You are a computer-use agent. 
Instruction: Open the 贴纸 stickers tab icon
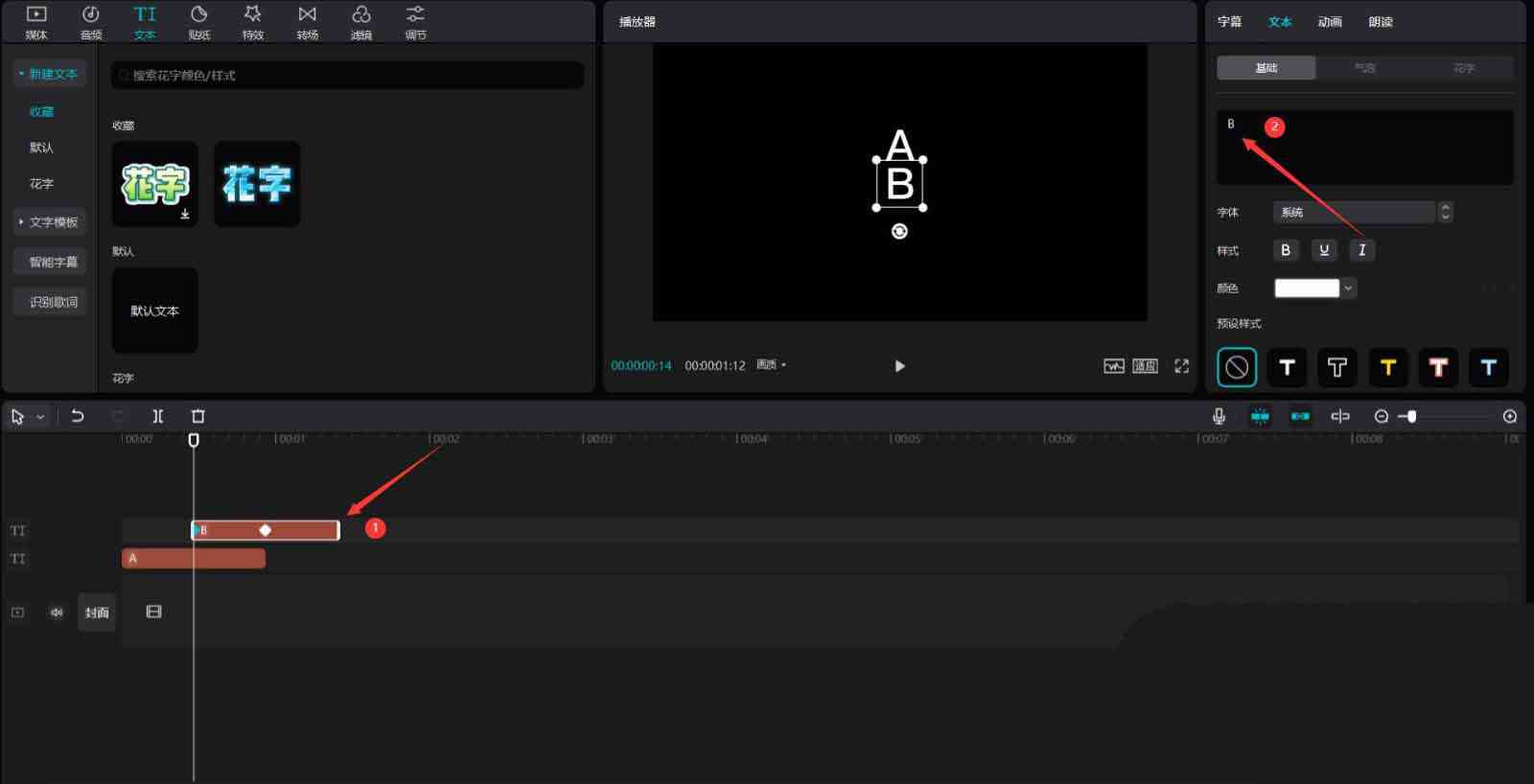pyautogui.click(x=199, y=15)
